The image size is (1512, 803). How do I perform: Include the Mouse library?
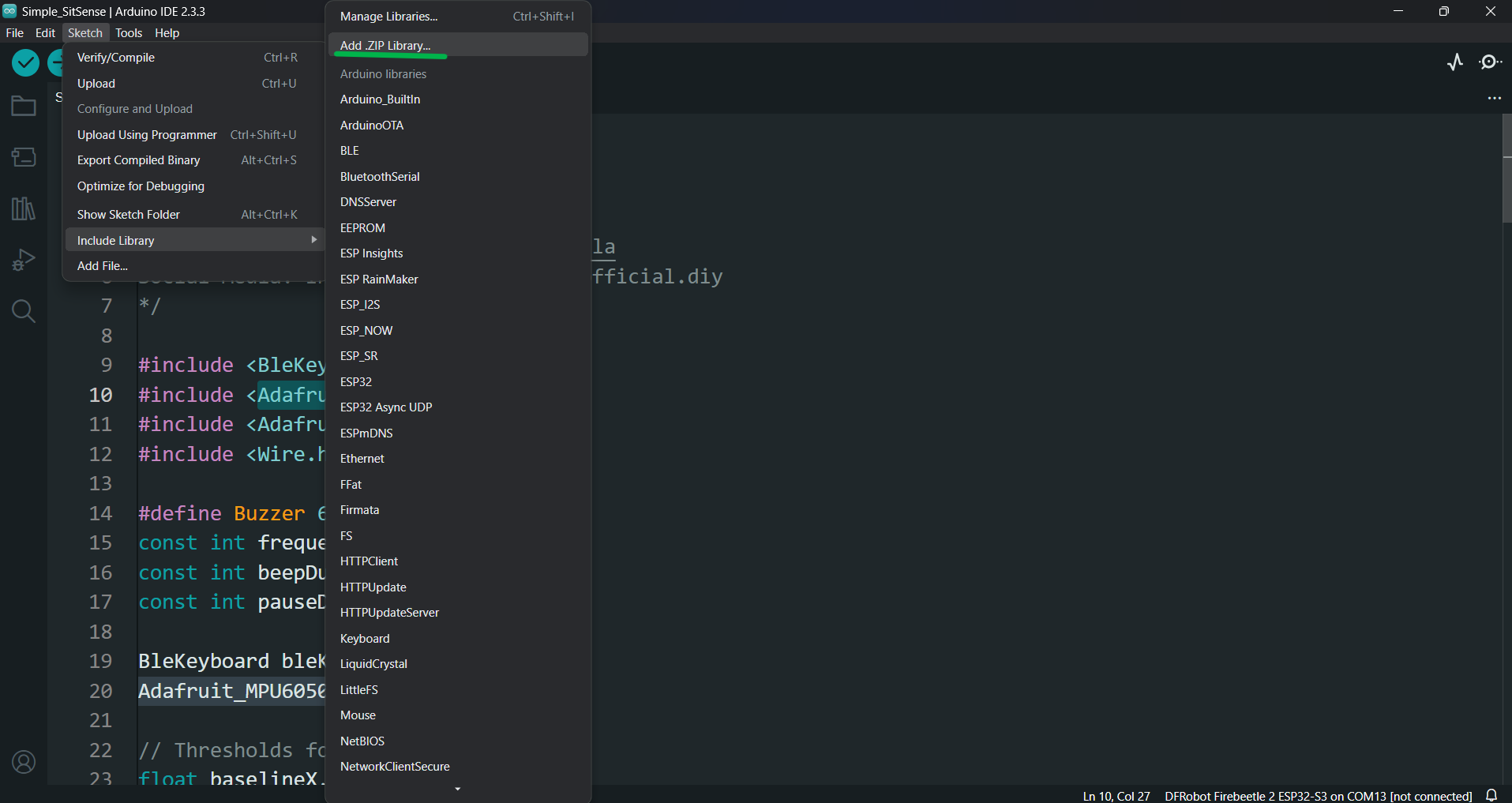(458, 715)
